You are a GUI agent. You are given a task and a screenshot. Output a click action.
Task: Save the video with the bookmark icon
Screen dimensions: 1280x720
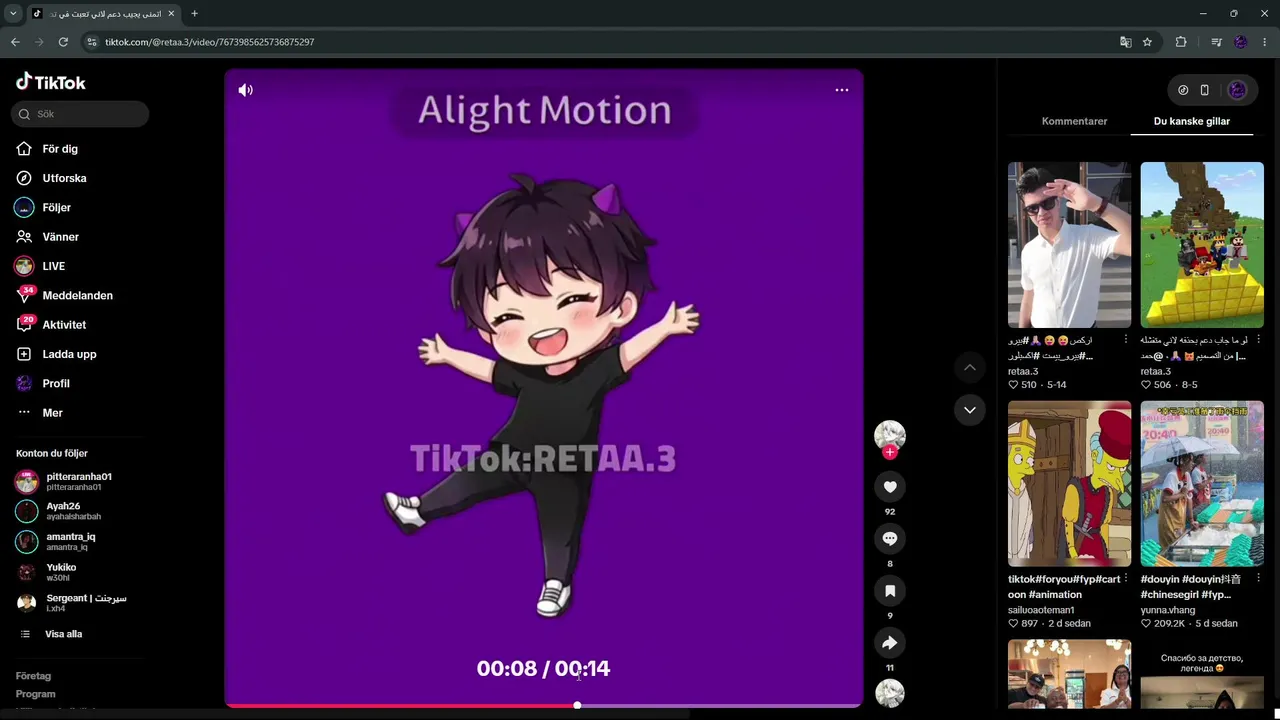coord(890,591)
